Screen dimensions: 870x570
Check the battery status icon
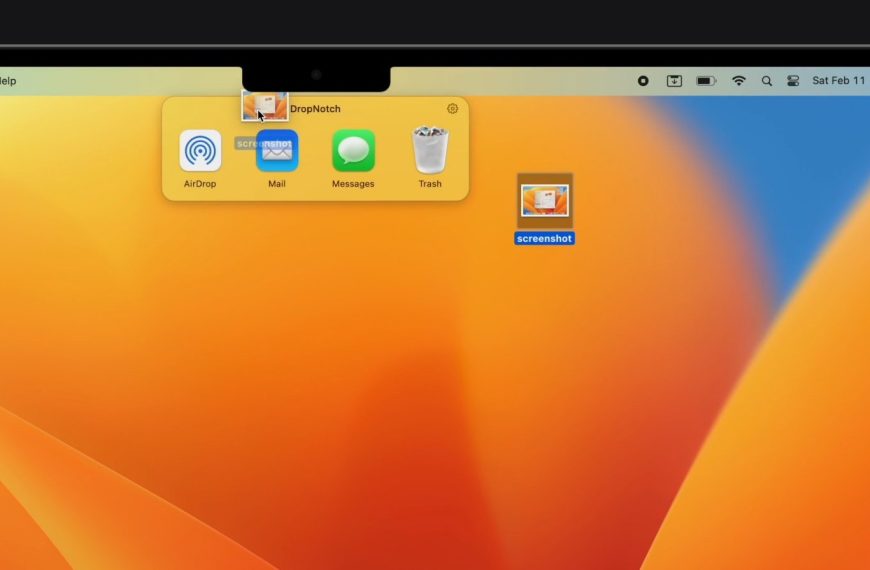click(706, 81)
